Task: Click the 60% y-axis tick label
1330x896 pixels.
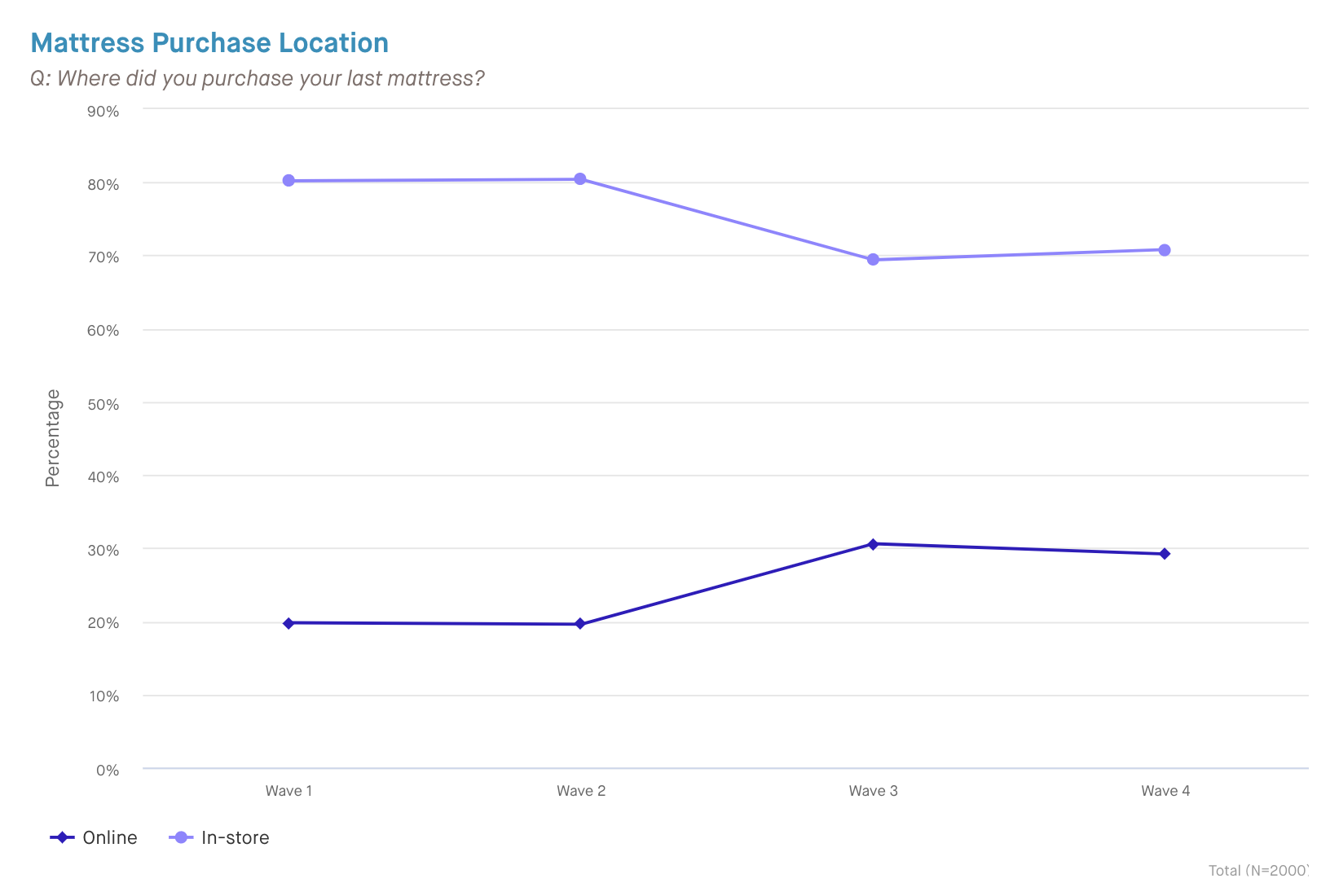Action: coord(103,331)
